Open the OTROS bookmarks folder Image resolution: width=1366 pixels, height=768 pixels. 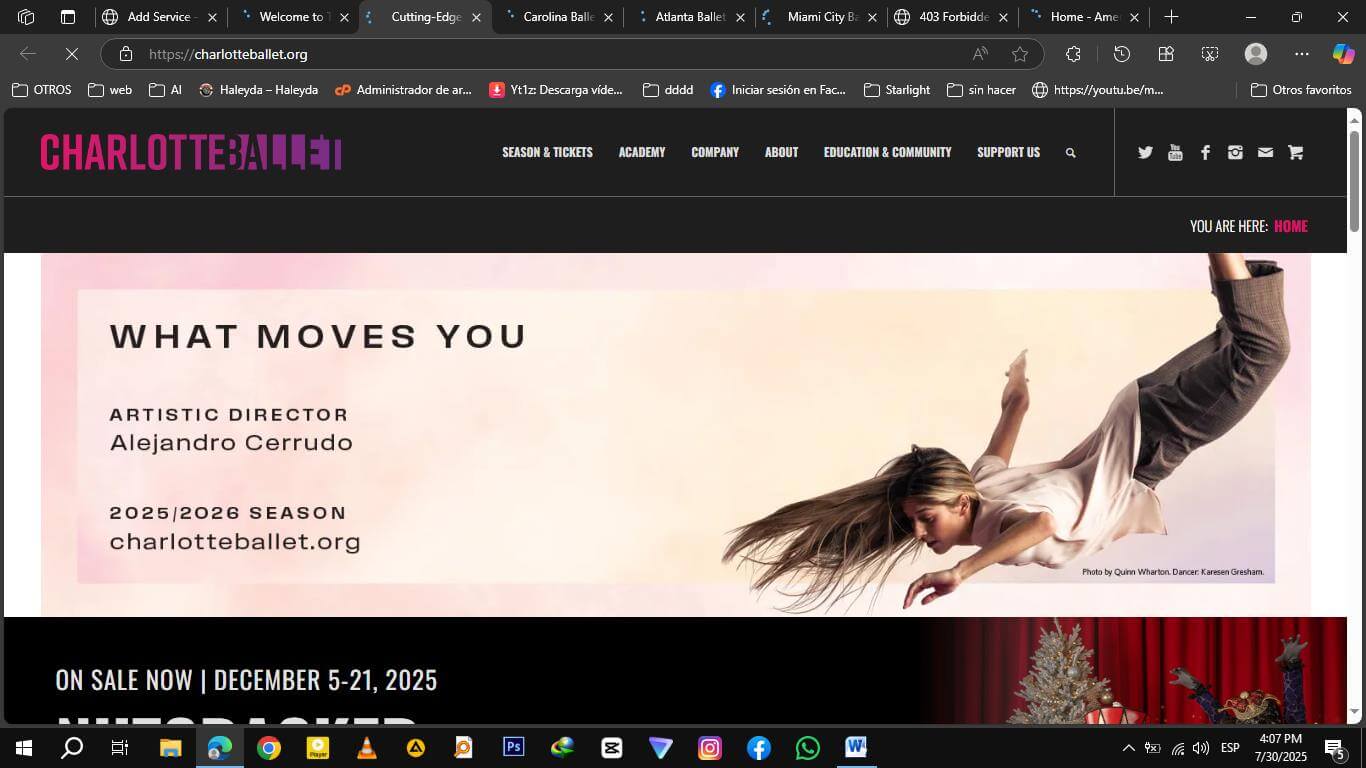pyautogui.click(x=42, y=90)
